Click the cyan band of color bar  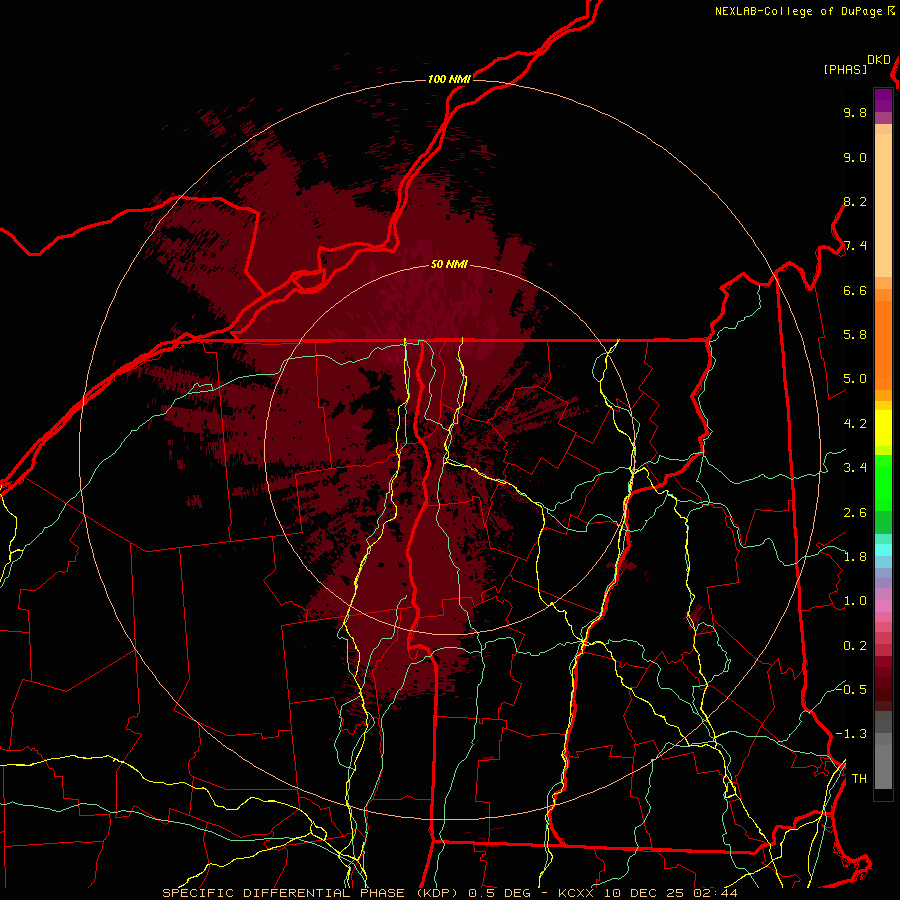pyautogui.click(x=883, y=550)
